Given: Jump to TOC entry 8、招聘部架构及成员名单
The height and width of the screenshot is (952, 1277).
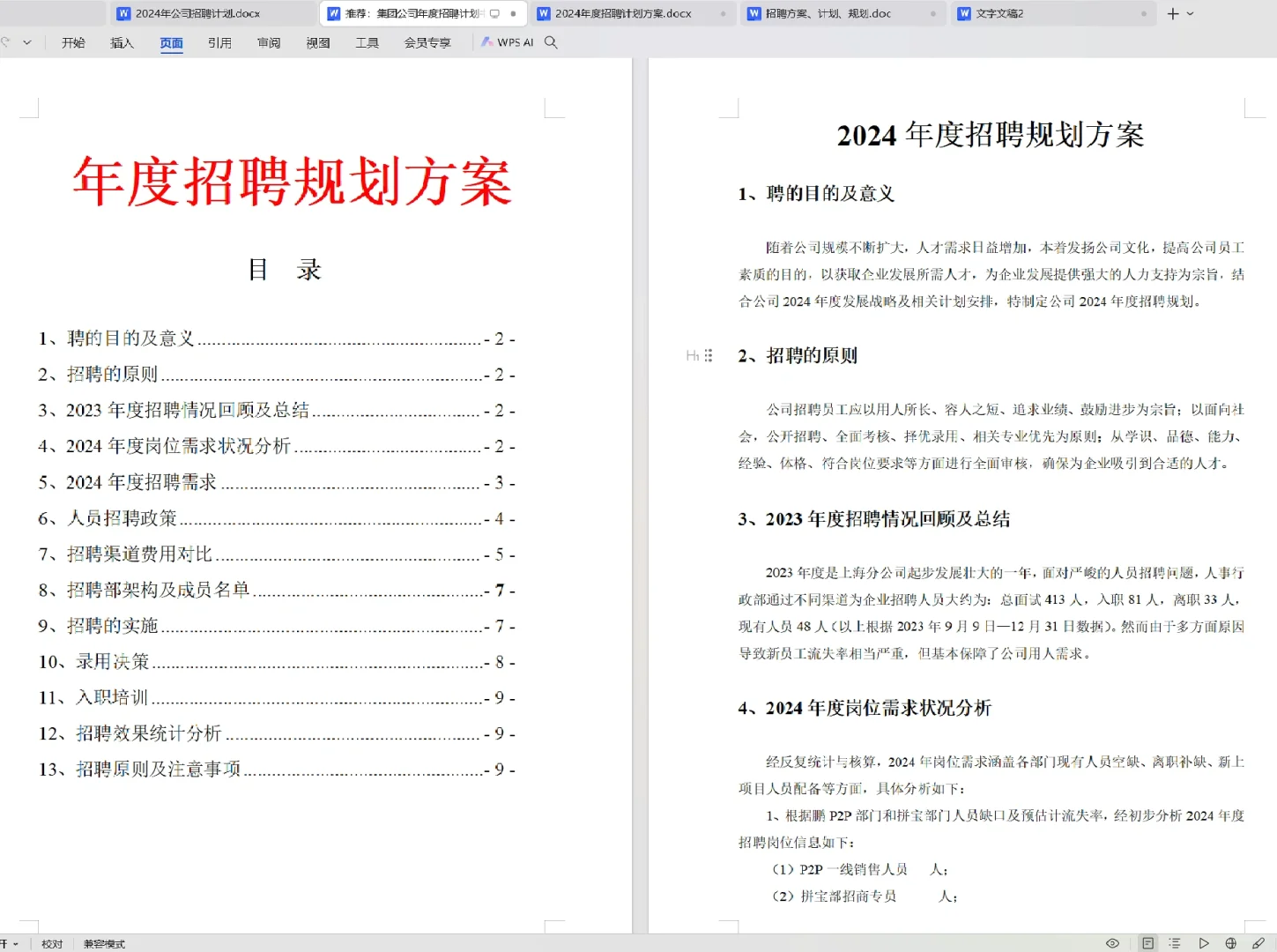Looking at the screenshot, I should [277, 590].
